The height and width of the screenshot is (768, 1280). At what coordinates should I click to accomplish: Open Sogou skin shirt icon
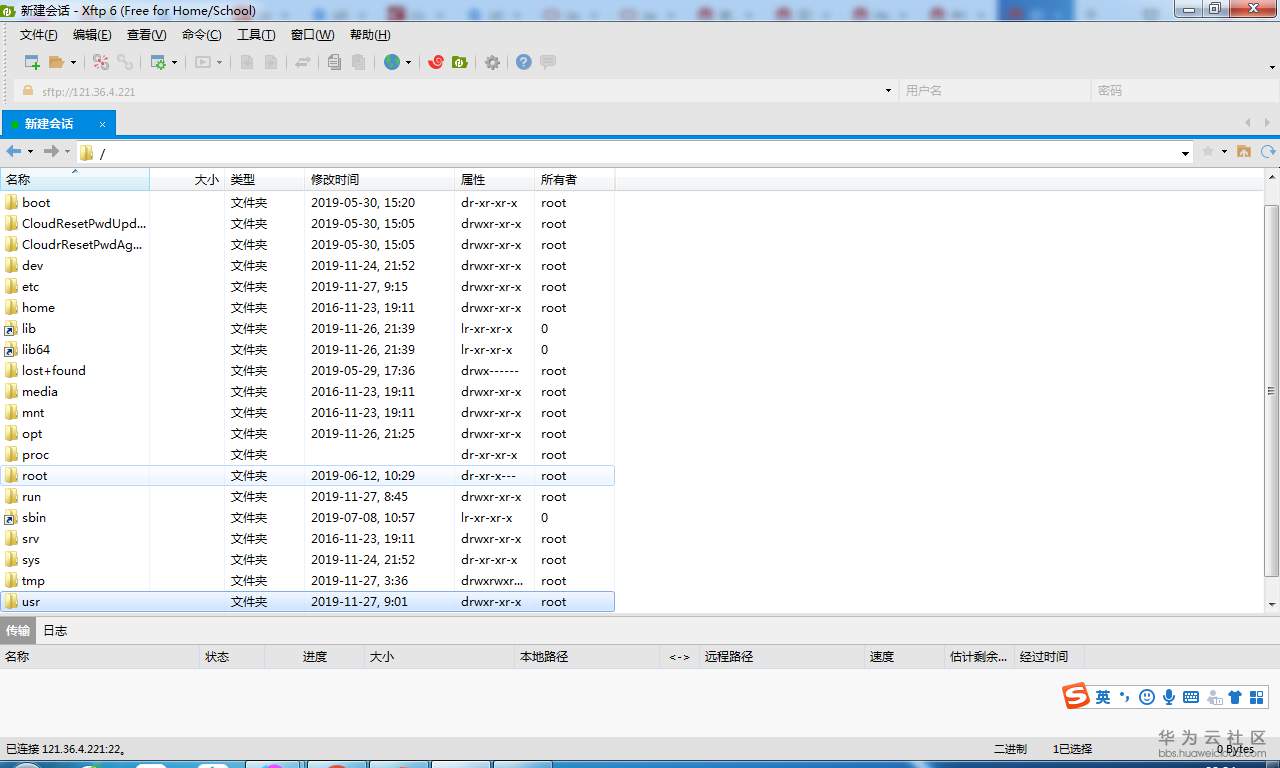click(x=1235, y=697)
